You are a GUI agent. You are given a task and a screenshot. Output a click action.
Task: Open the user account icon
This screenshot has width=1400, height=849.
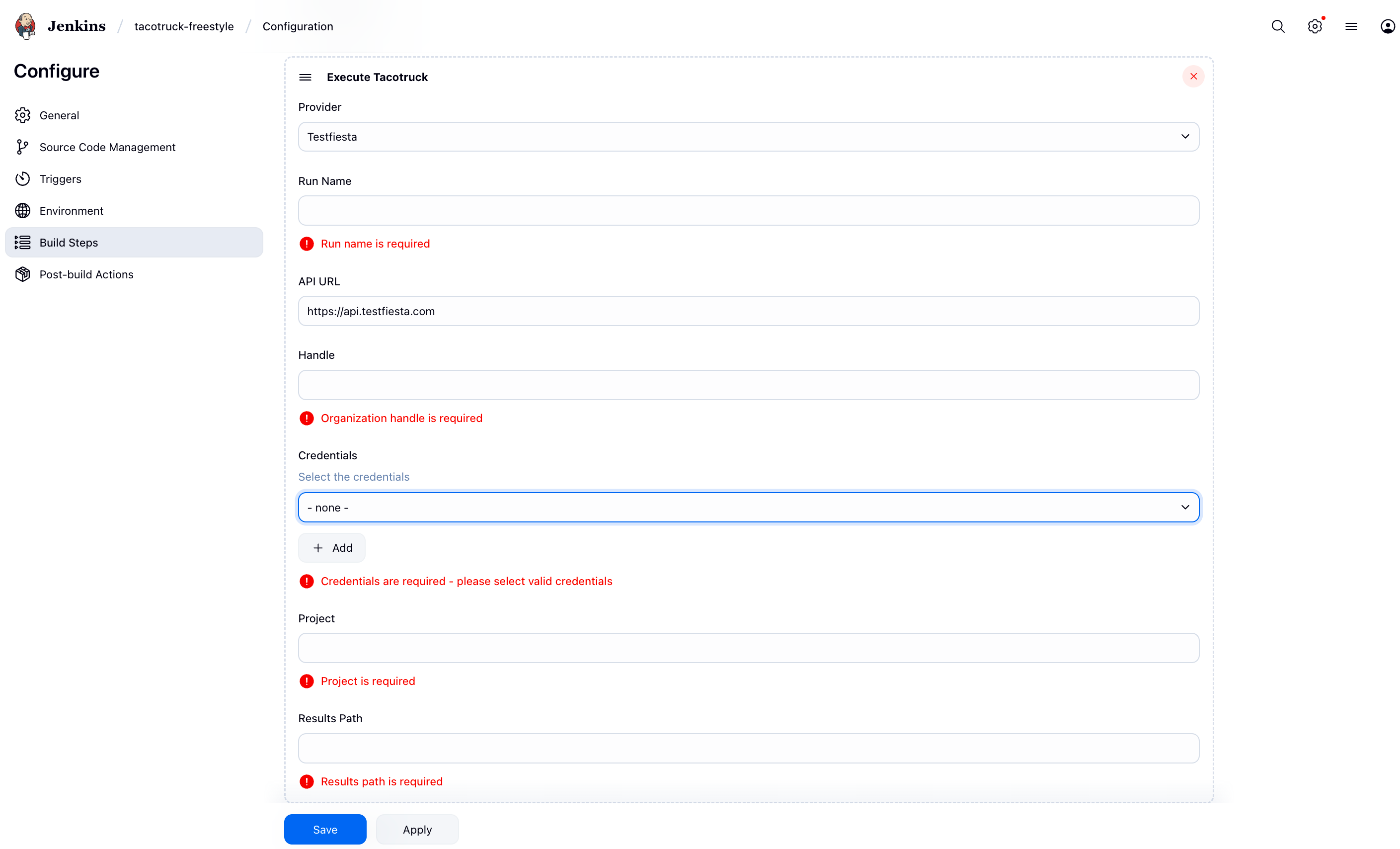click(1387, 26)
